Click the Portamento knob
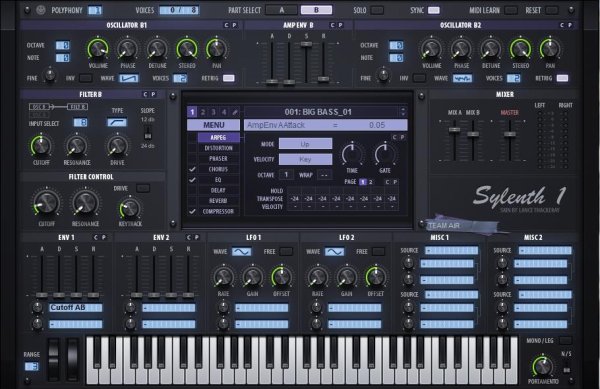600x389 pixels. tap(543, 366)
